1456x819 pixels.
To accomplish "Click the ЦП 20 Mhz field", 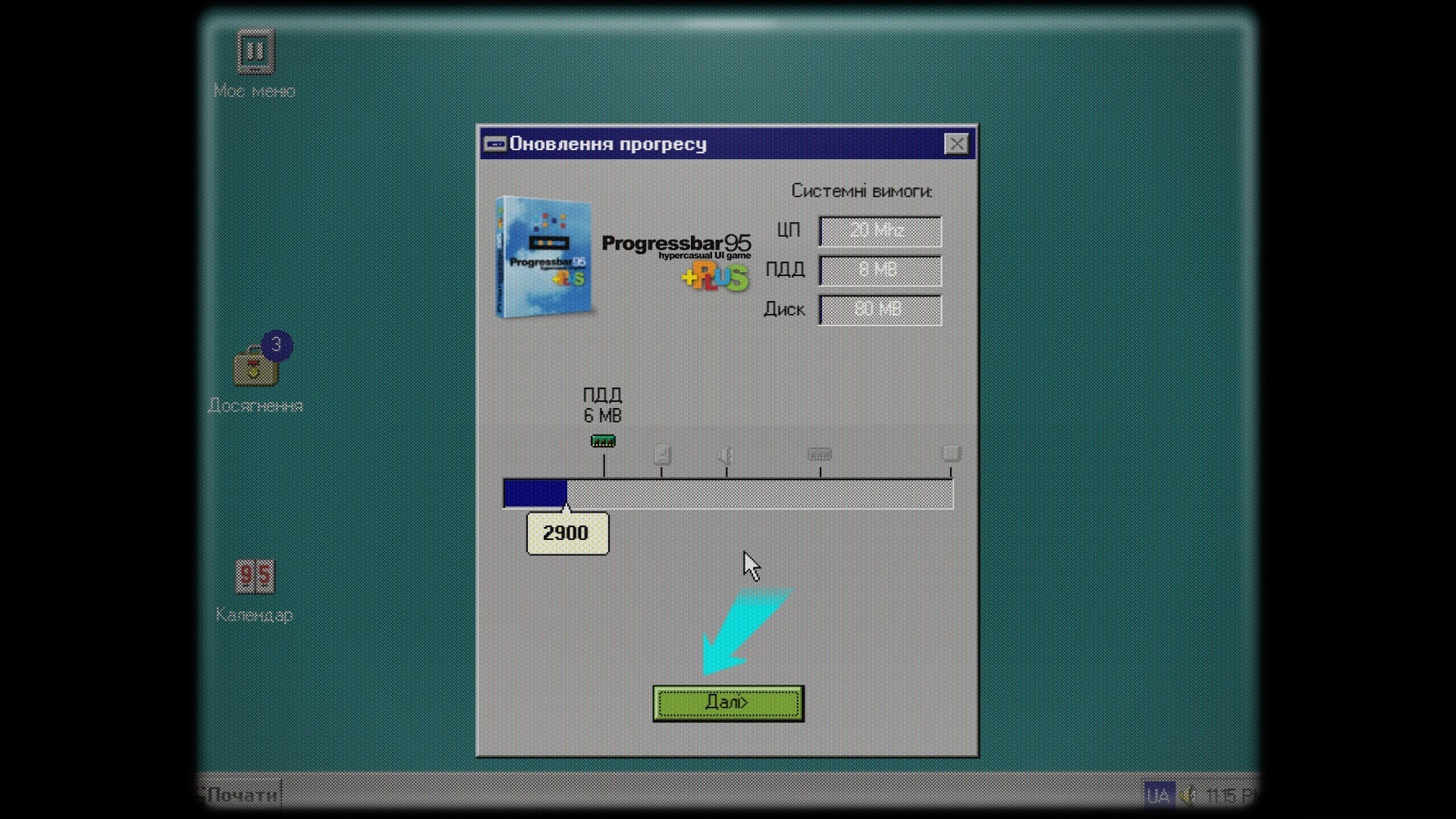I will (x=880, y=231).
